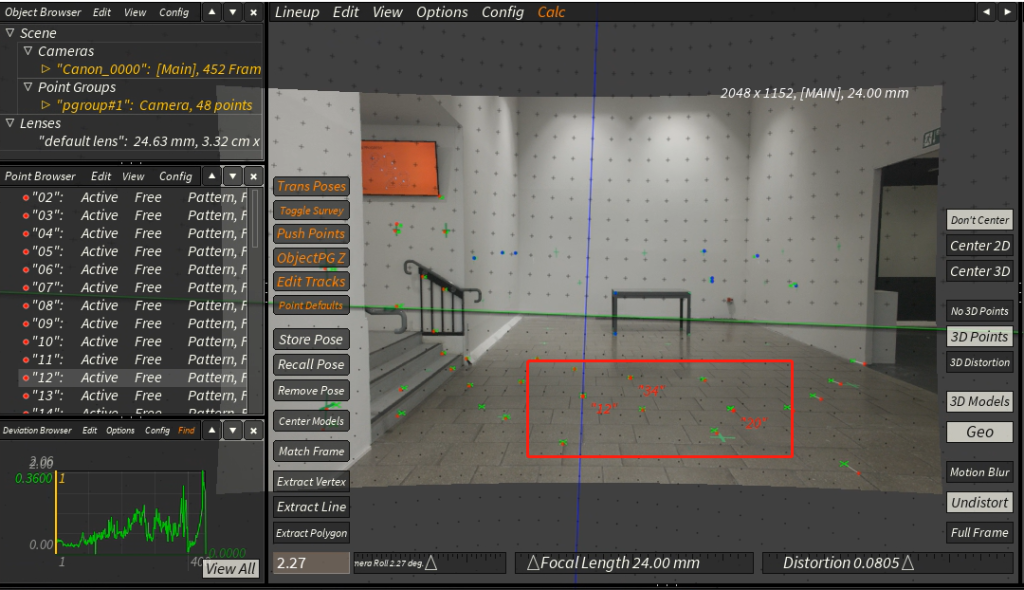Select the "default lens" entry
The width and height of the screenshot is (1024, 590).
(149, 141)
